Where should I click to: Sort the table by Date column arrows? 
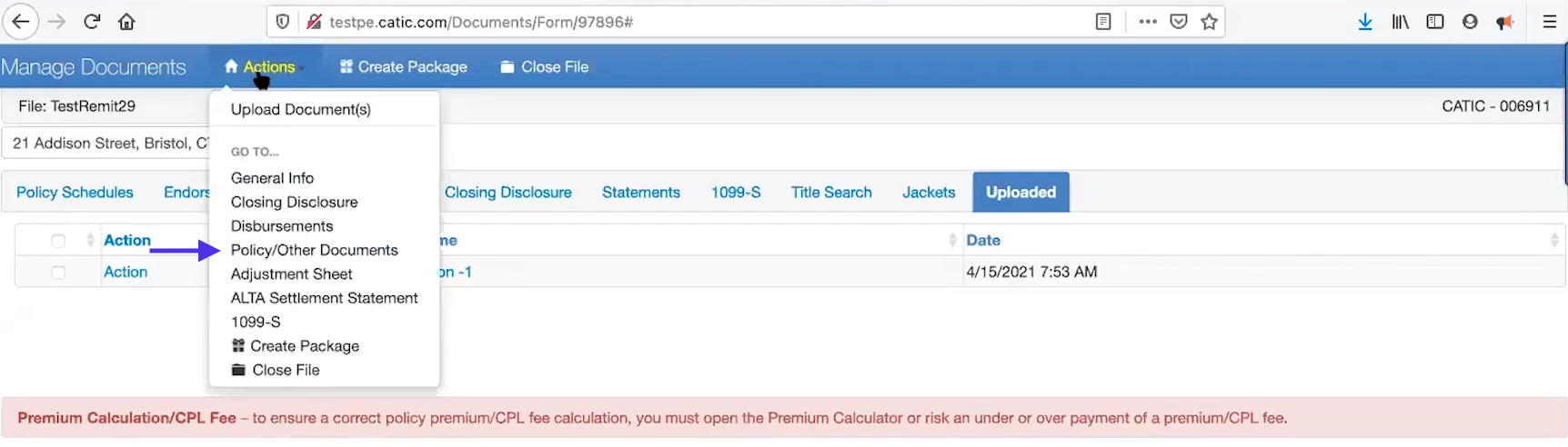(1553, 240)
